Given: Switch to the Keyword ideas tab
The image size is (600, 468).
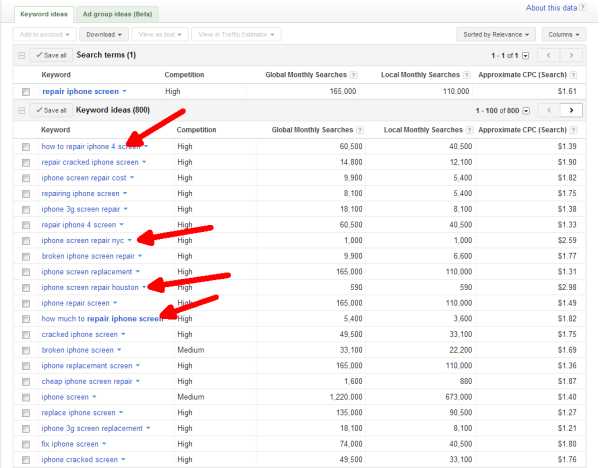Looking at the screenshot, I should [44, 14].
